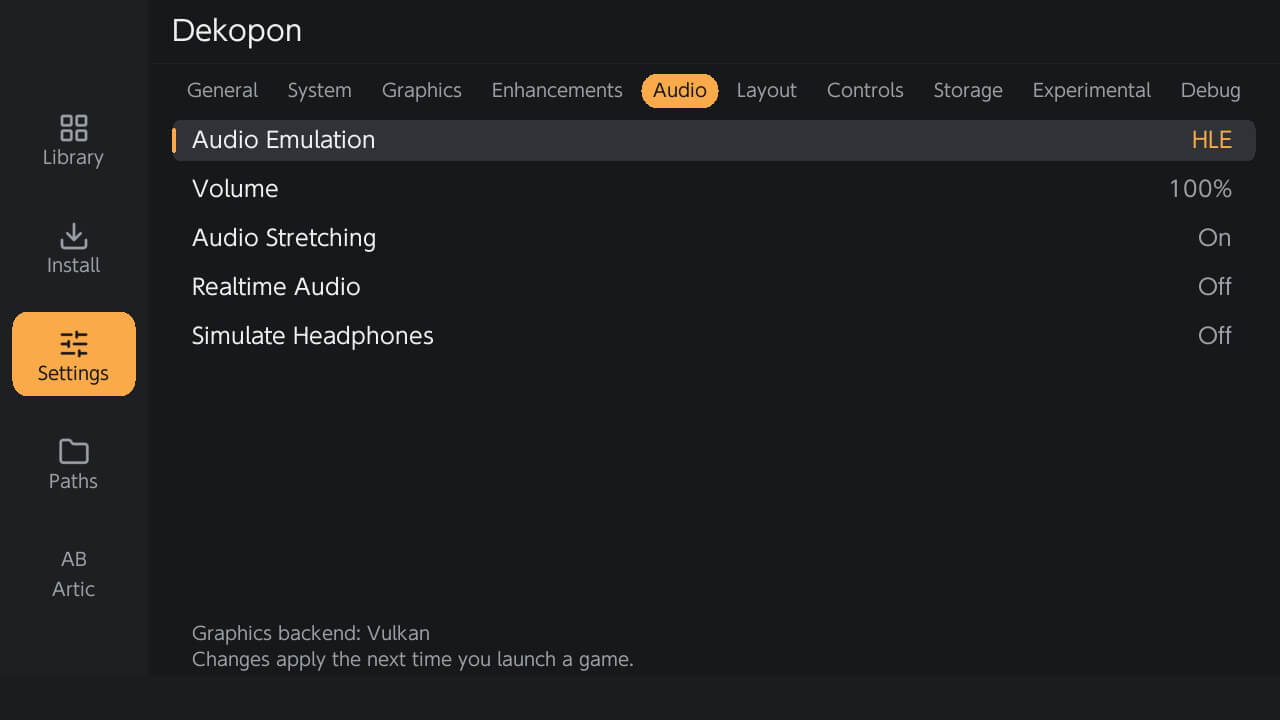Click the Install download icon
This screenshot has width=1280, height=720.
pos(74,236)
